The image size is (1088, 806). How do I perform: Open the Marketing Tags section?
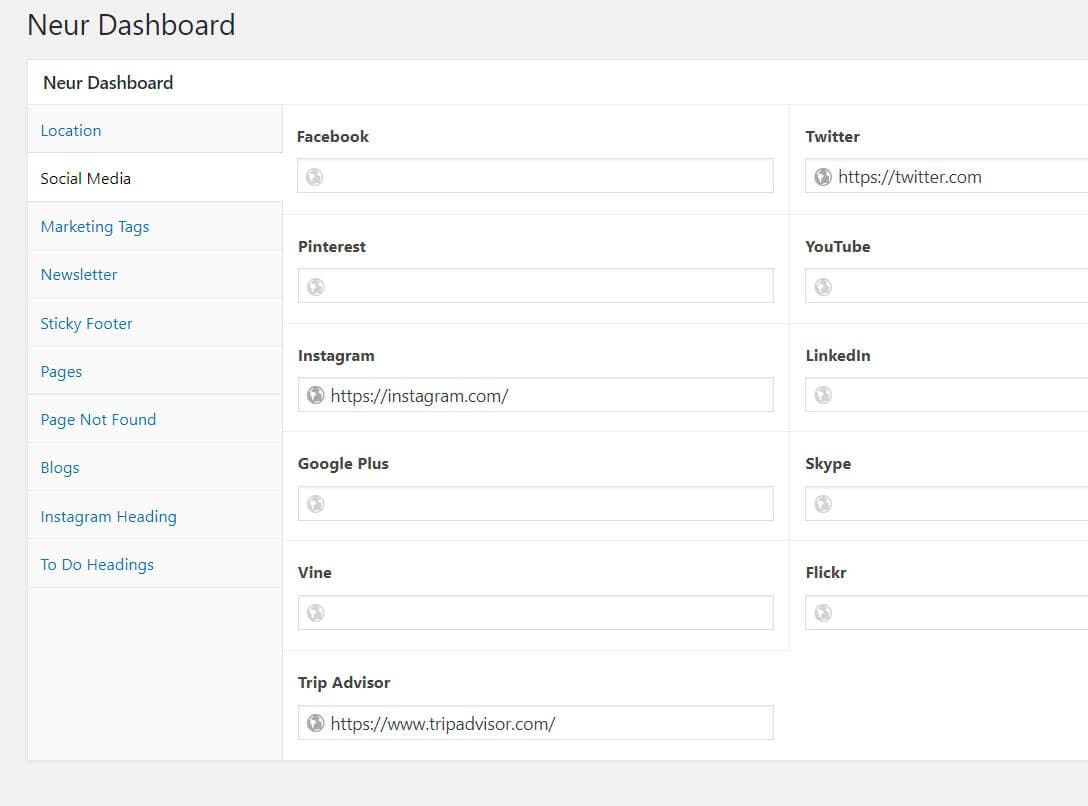point(94,227)
